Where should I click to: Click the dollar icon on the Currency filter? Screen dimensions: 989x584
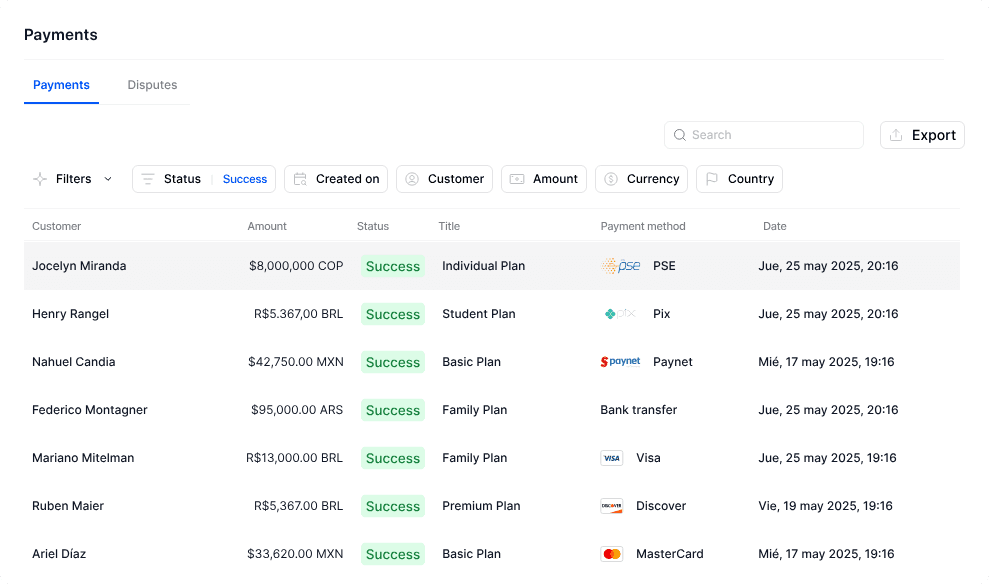(x=611, y=179)
